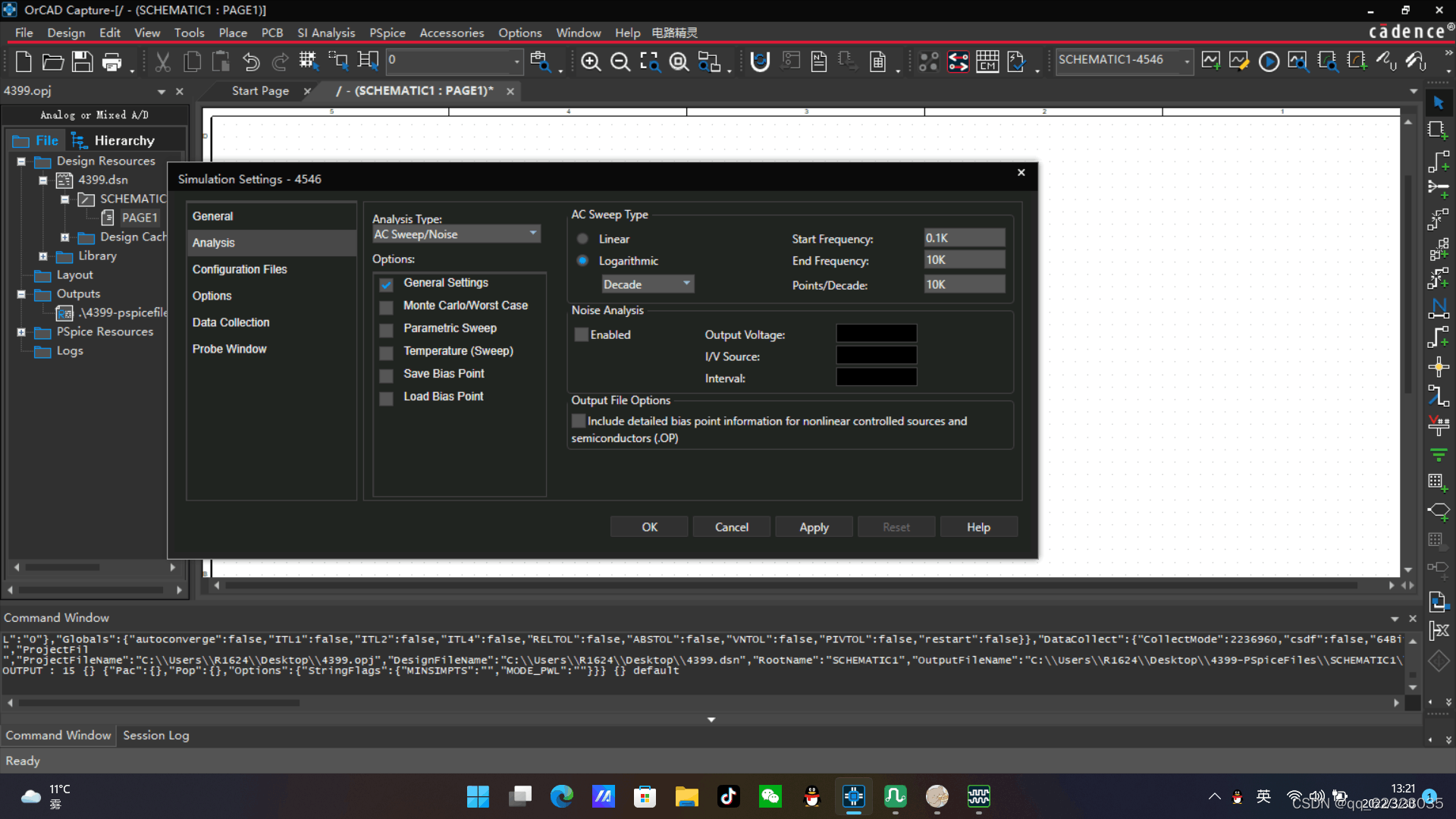Uncheck General Settings option
Viewport: 1456px width, 819px height.
pos(386,284)
